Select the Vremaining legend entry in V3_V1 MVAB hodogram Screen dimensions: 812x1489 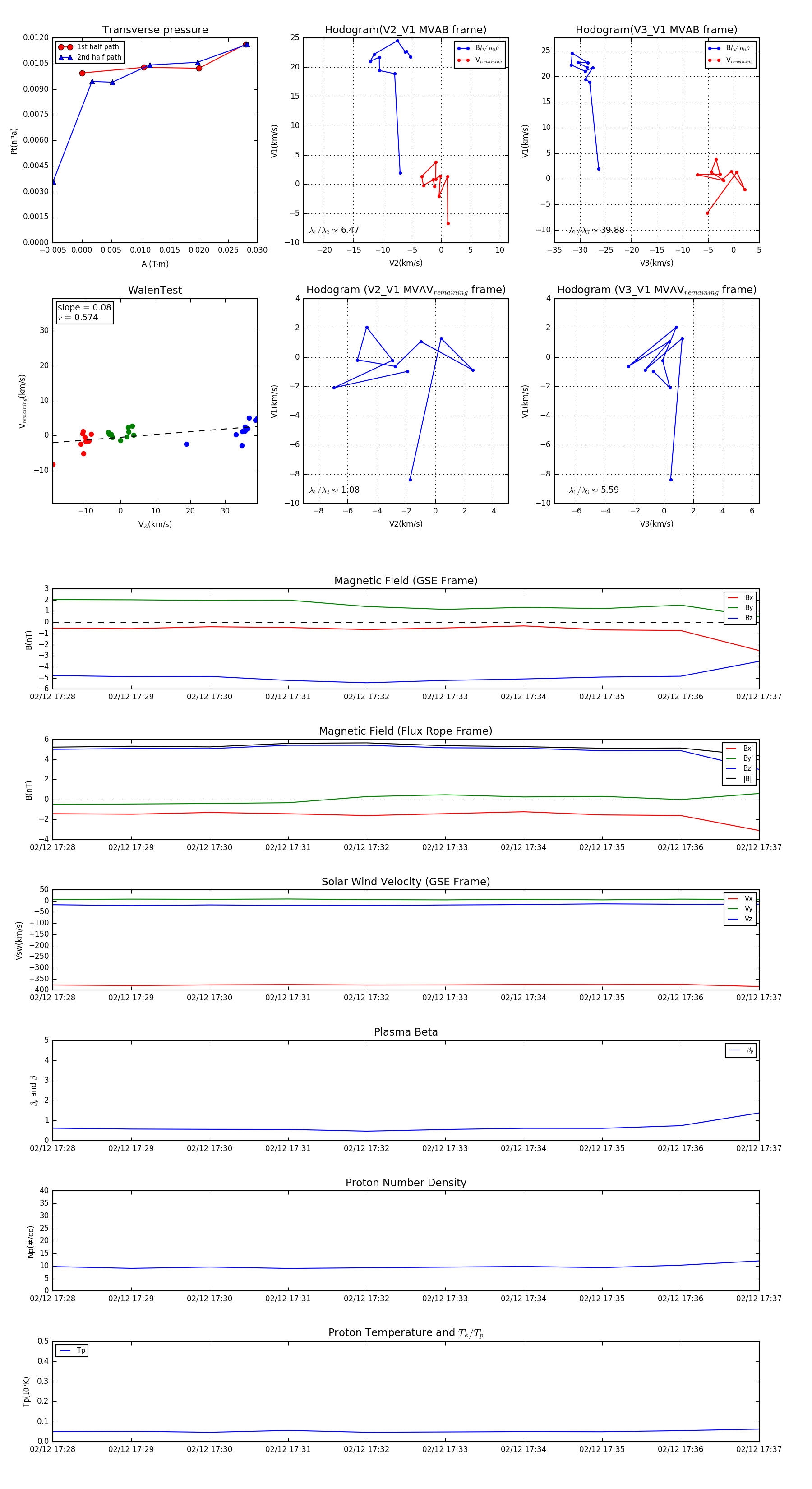tap(730, 60)
